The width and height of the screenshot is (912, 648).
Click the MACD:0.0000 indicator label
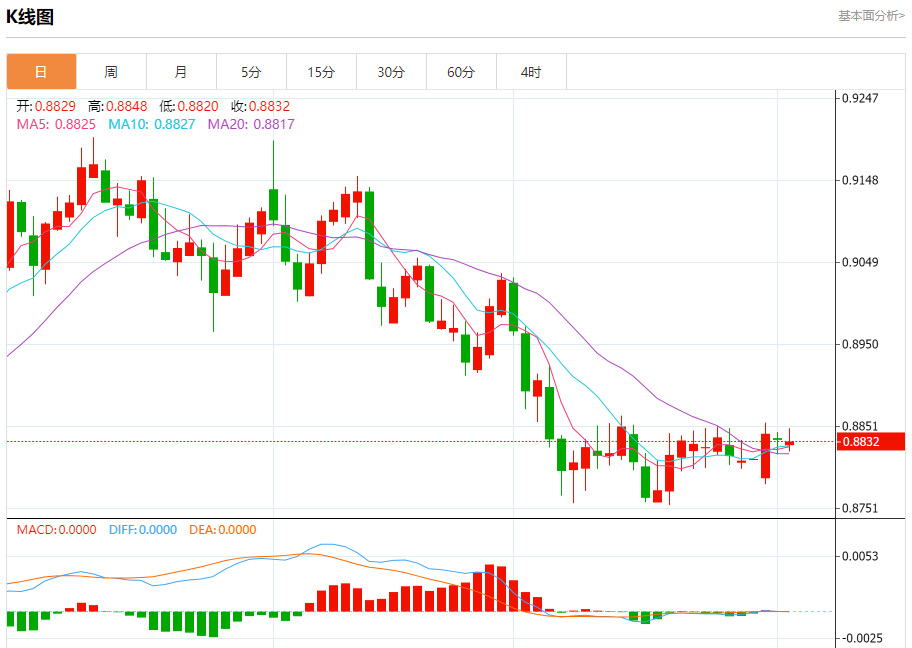(x=56, y=529)
